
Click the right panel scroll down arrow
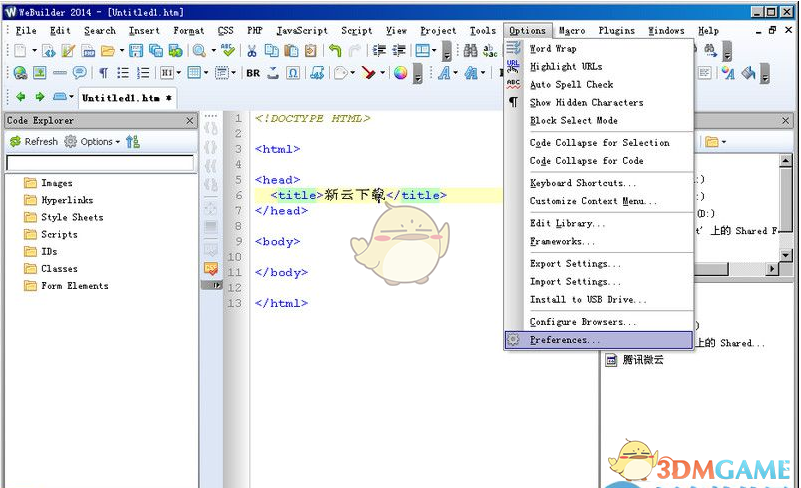click(x=786, y=254)
